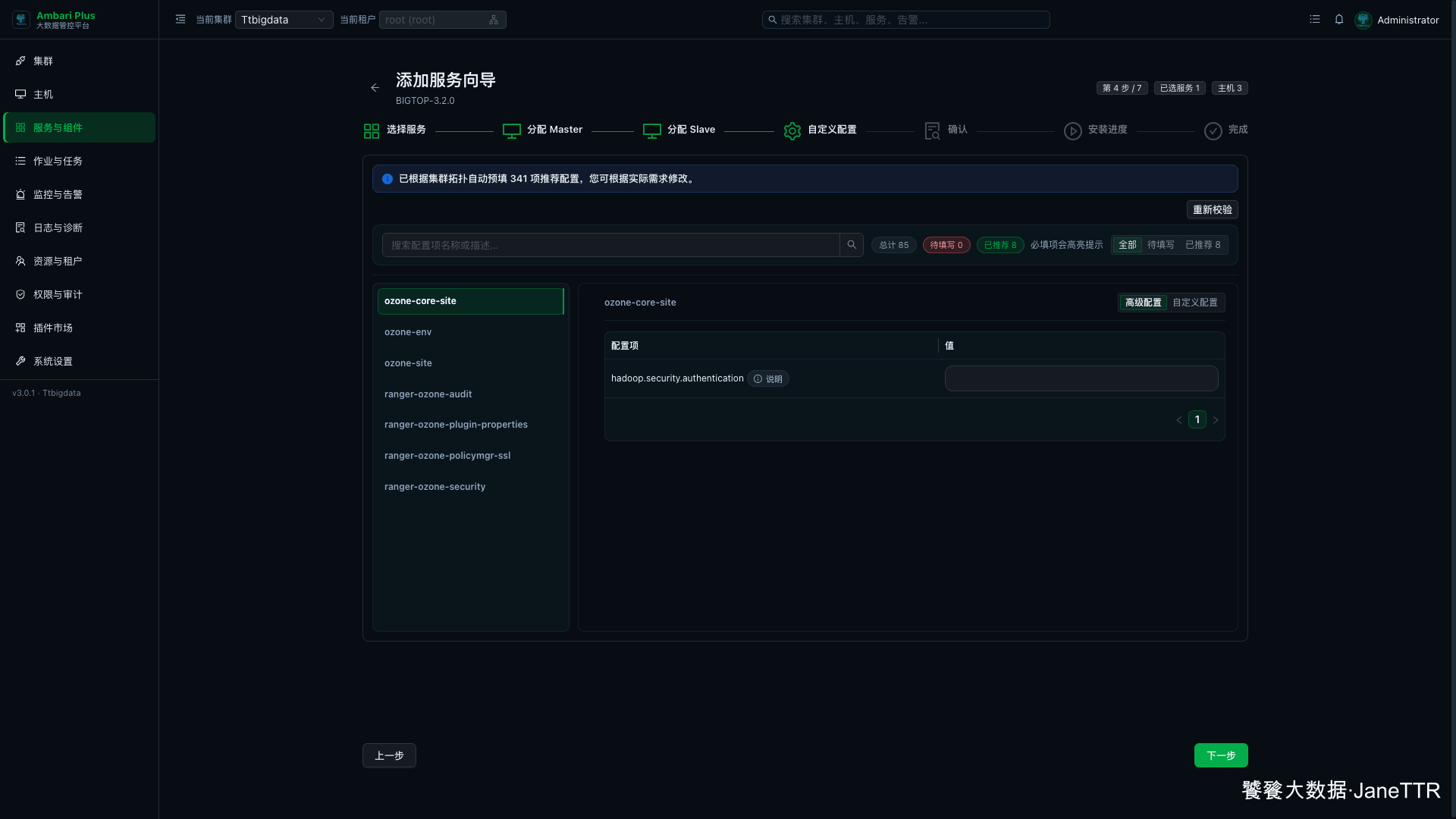This screenshot has height=819, width=1456.
Task: Click the 第 4 步 / 7 badge
Action: pyautogui.click(x=1122, y=88)
